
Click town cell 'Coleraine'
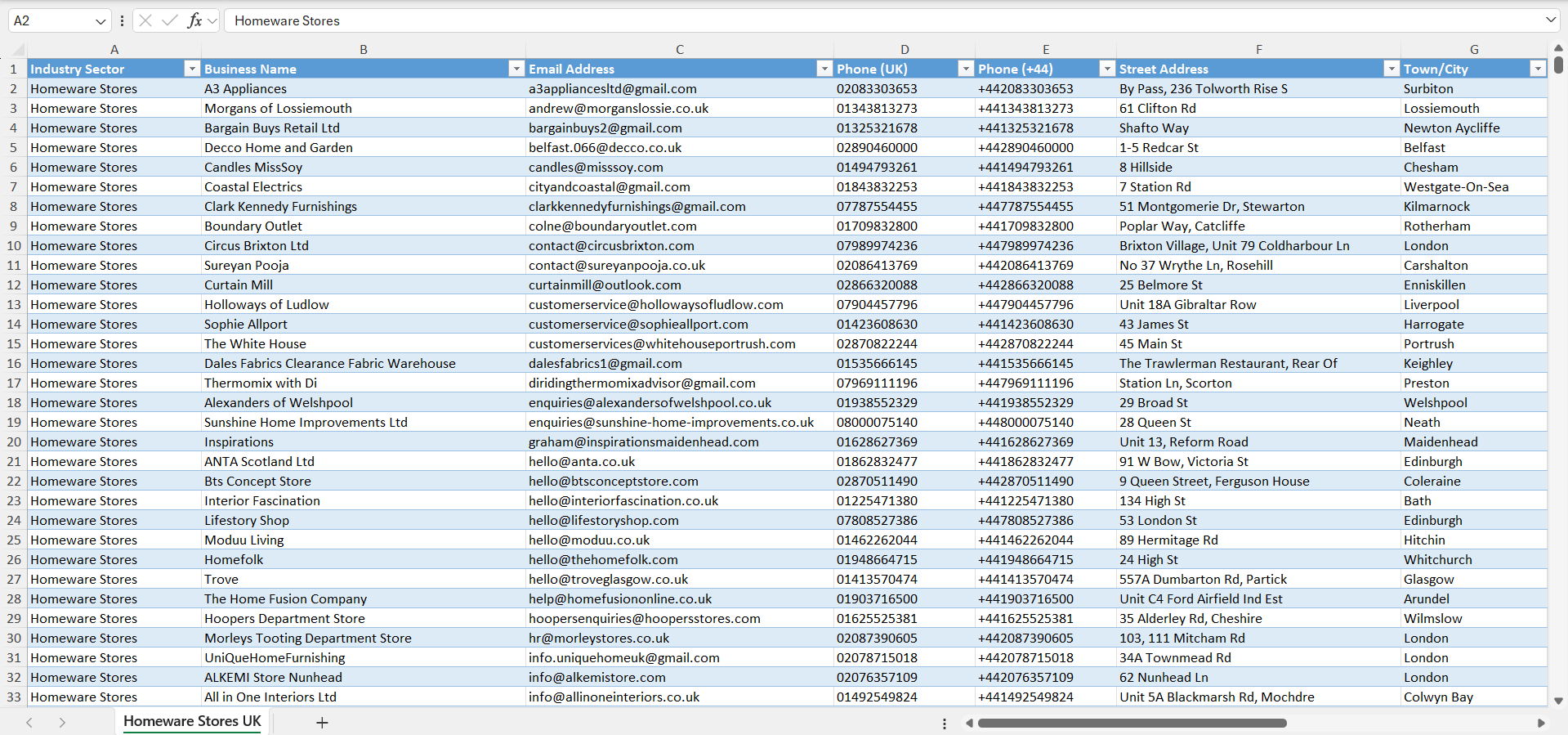tap(1474, 481)
